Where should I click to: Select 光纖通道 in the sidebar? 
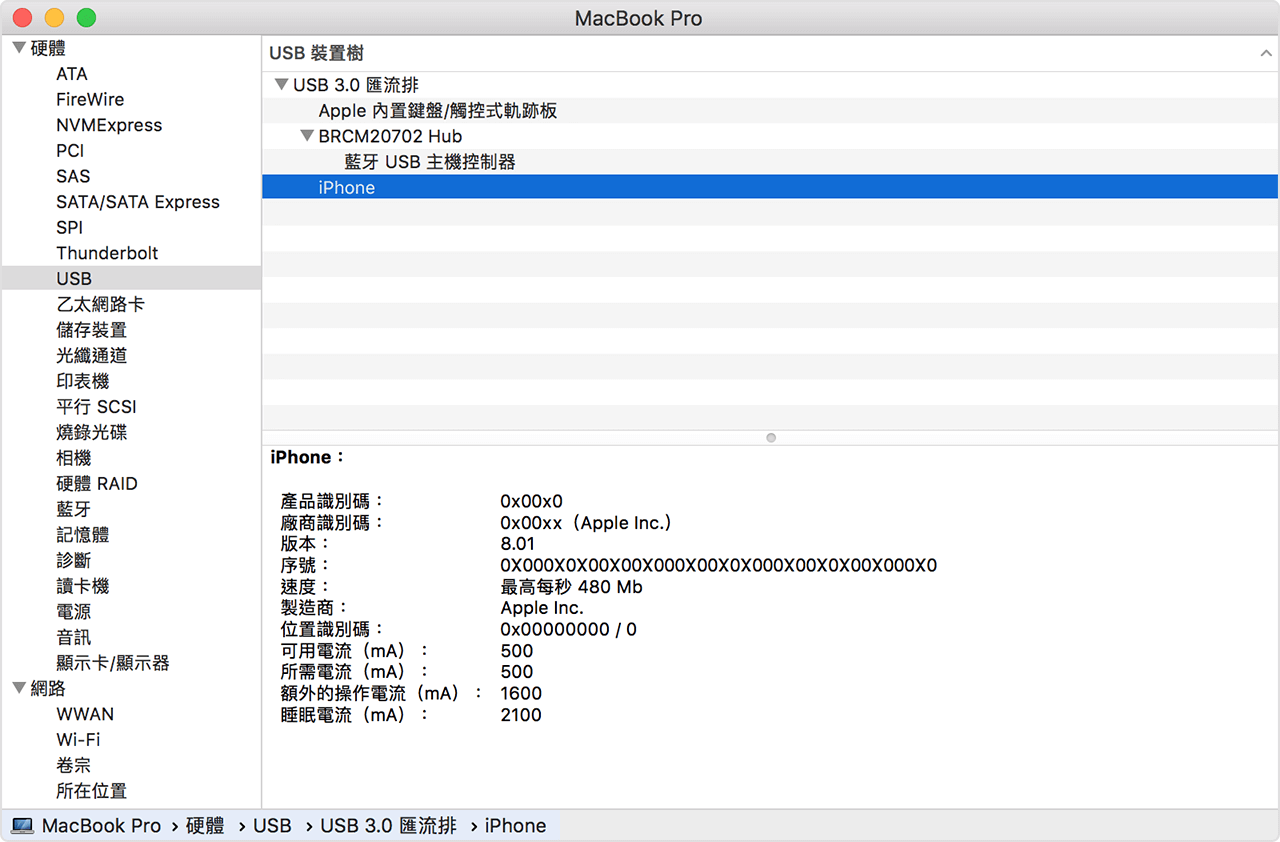(x=91, y=355)
